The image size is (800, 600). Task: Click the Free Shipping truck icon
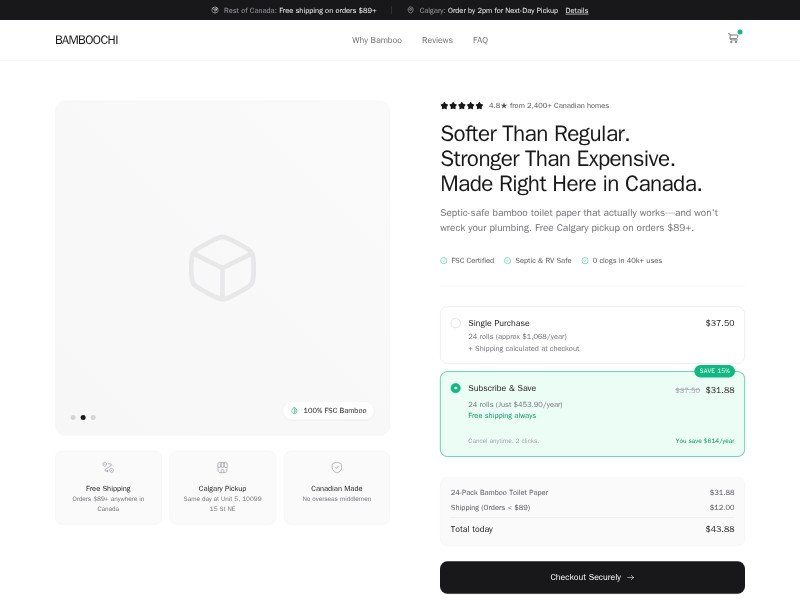pos(108,467)
